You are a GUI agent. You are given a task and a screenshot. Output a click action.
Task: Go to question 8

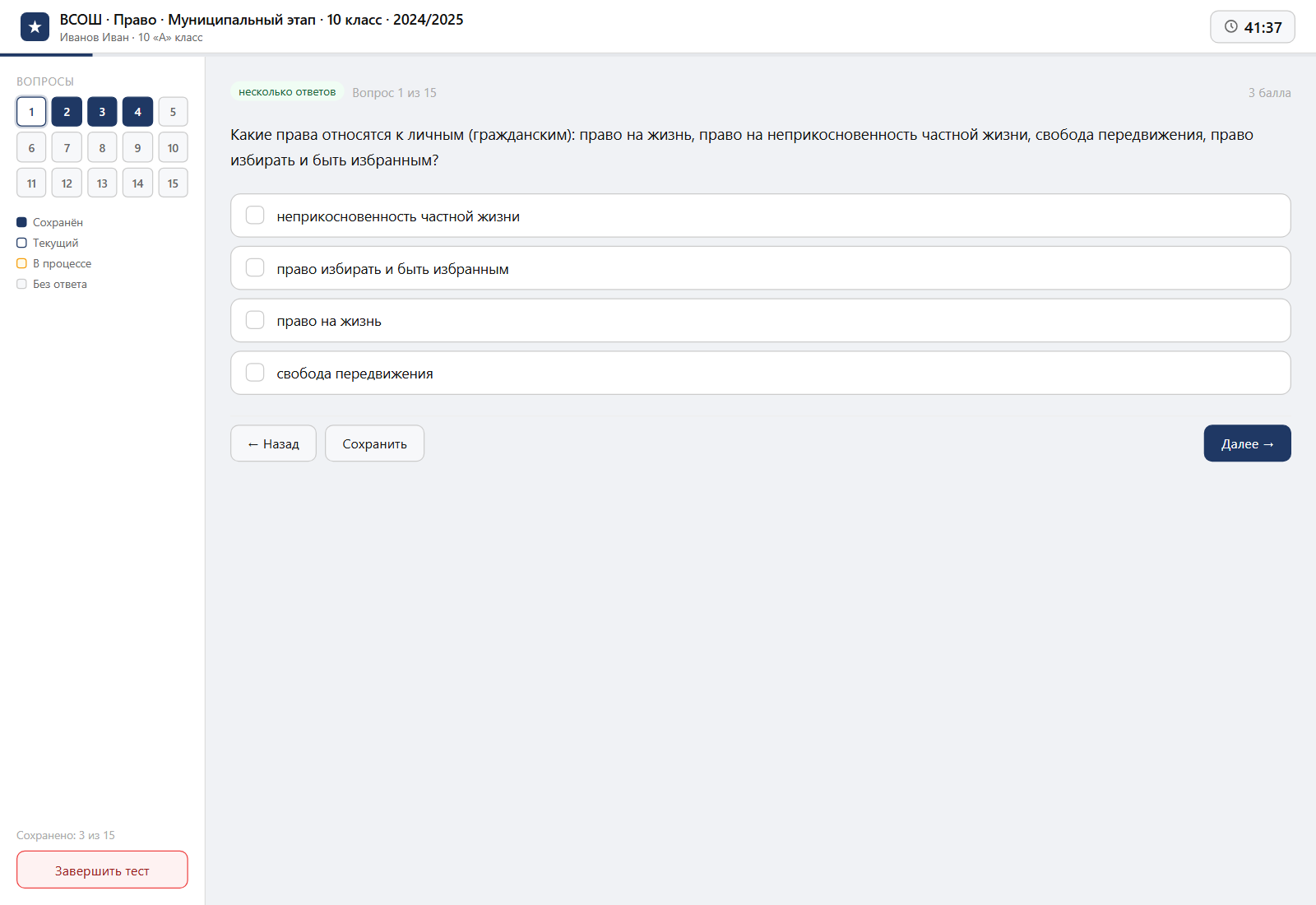coord(102,148)
